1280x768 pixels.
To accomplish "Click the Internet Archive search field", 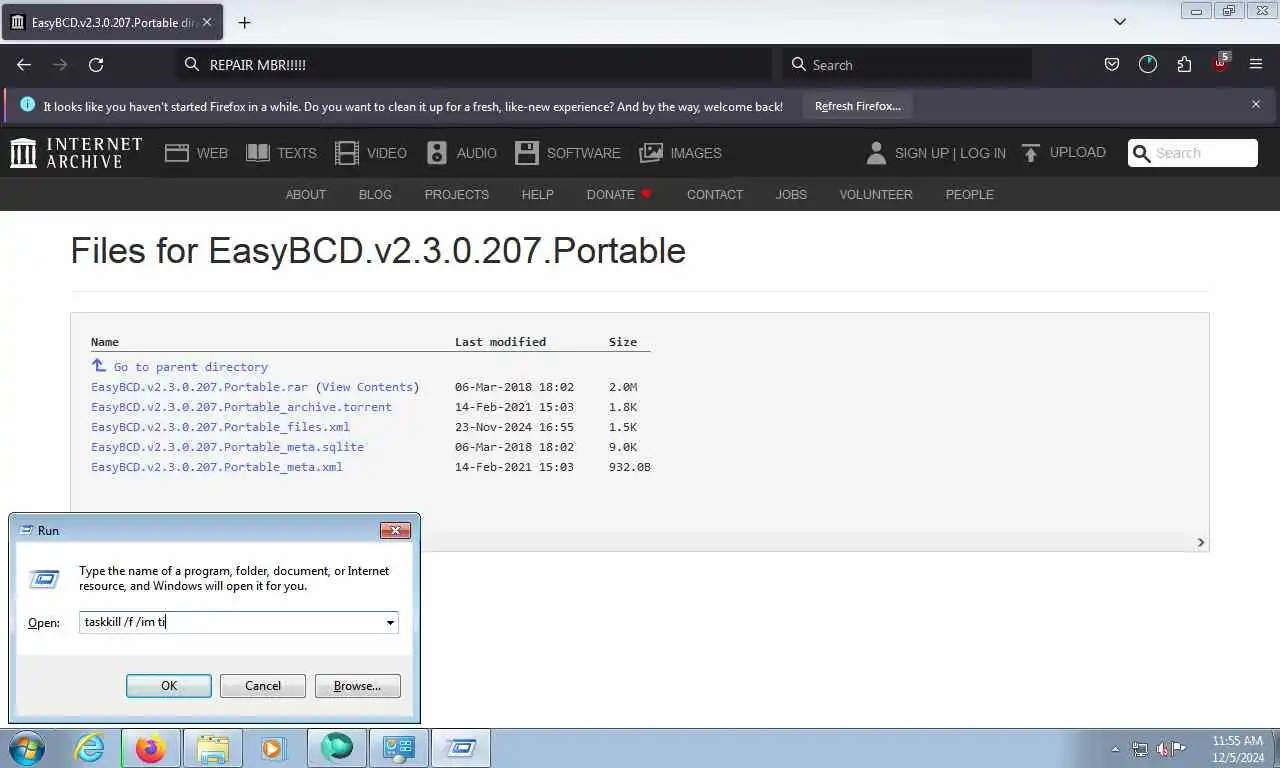I will (1193, 153).
